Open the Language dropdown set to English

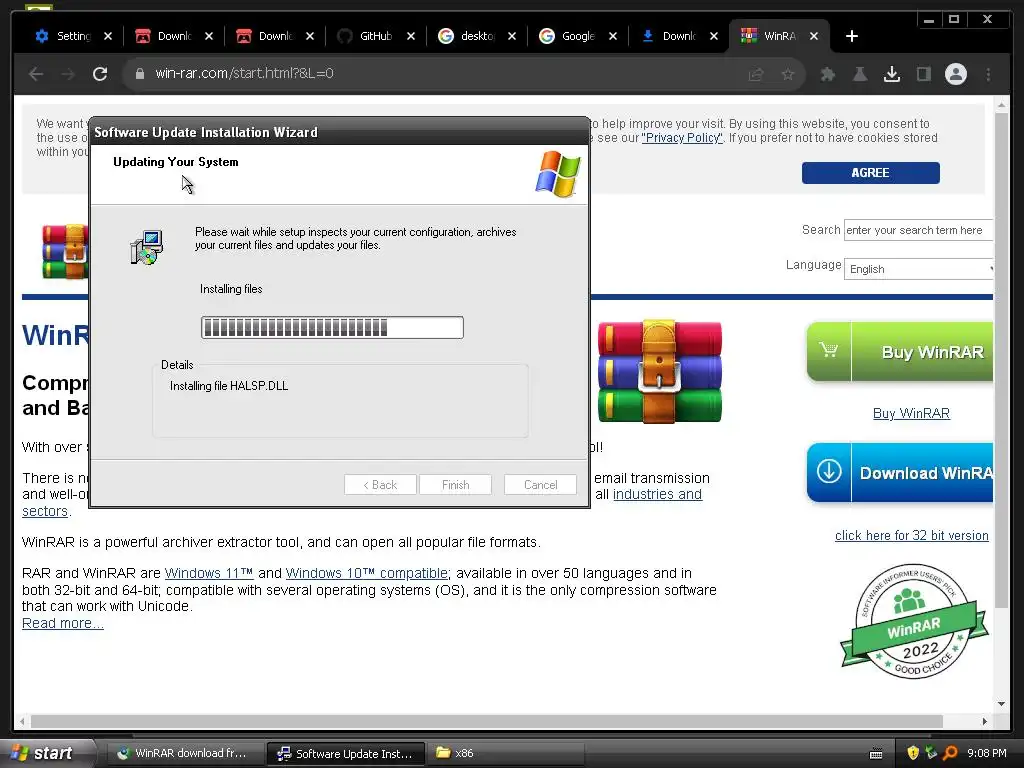(x=919, y=269)
